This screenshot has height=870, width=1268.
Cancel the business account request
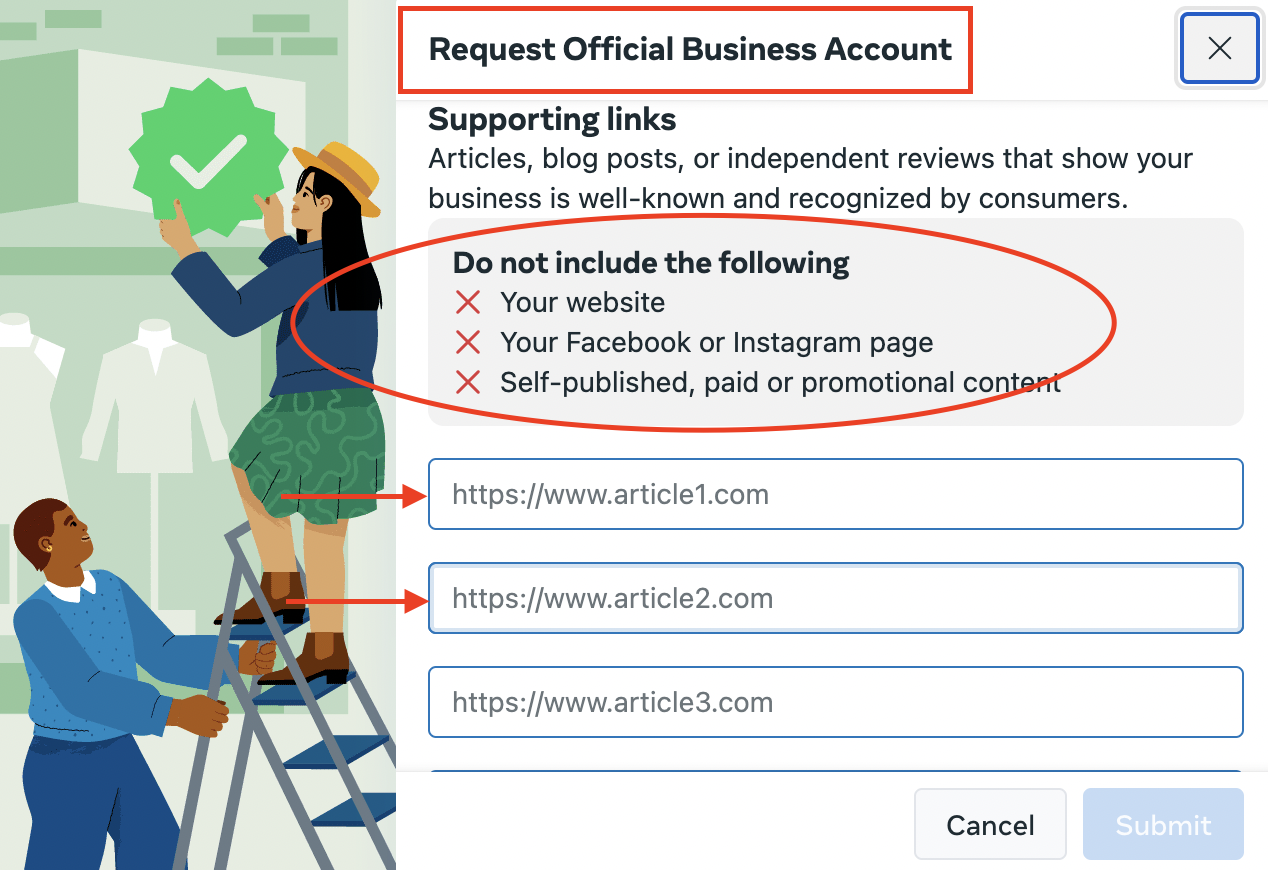(x=990, y=824)
